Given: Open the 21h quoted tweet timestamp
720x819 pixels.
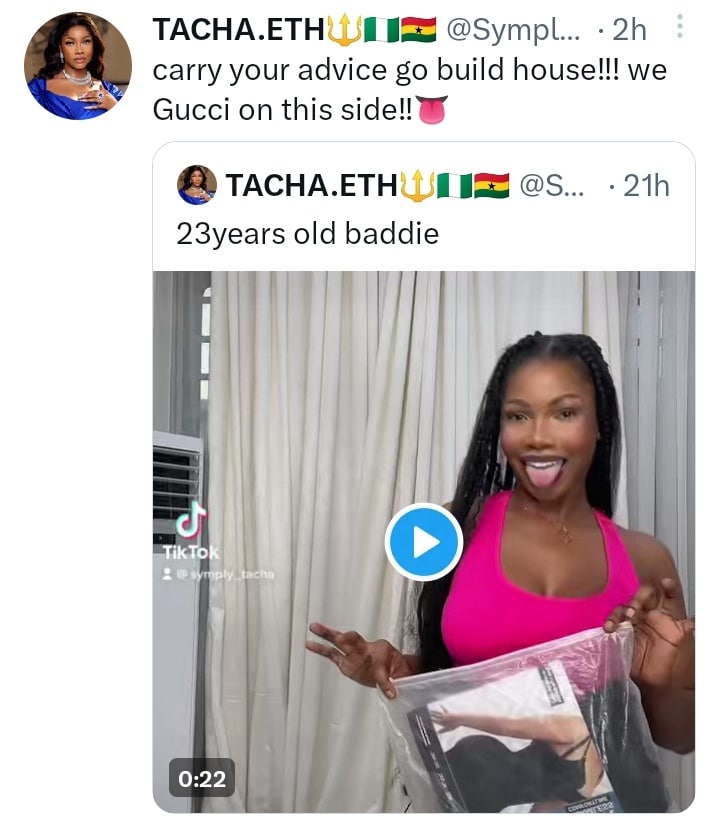Looking at the screenshot, I should pyautogui.click(x=646, y=185).
